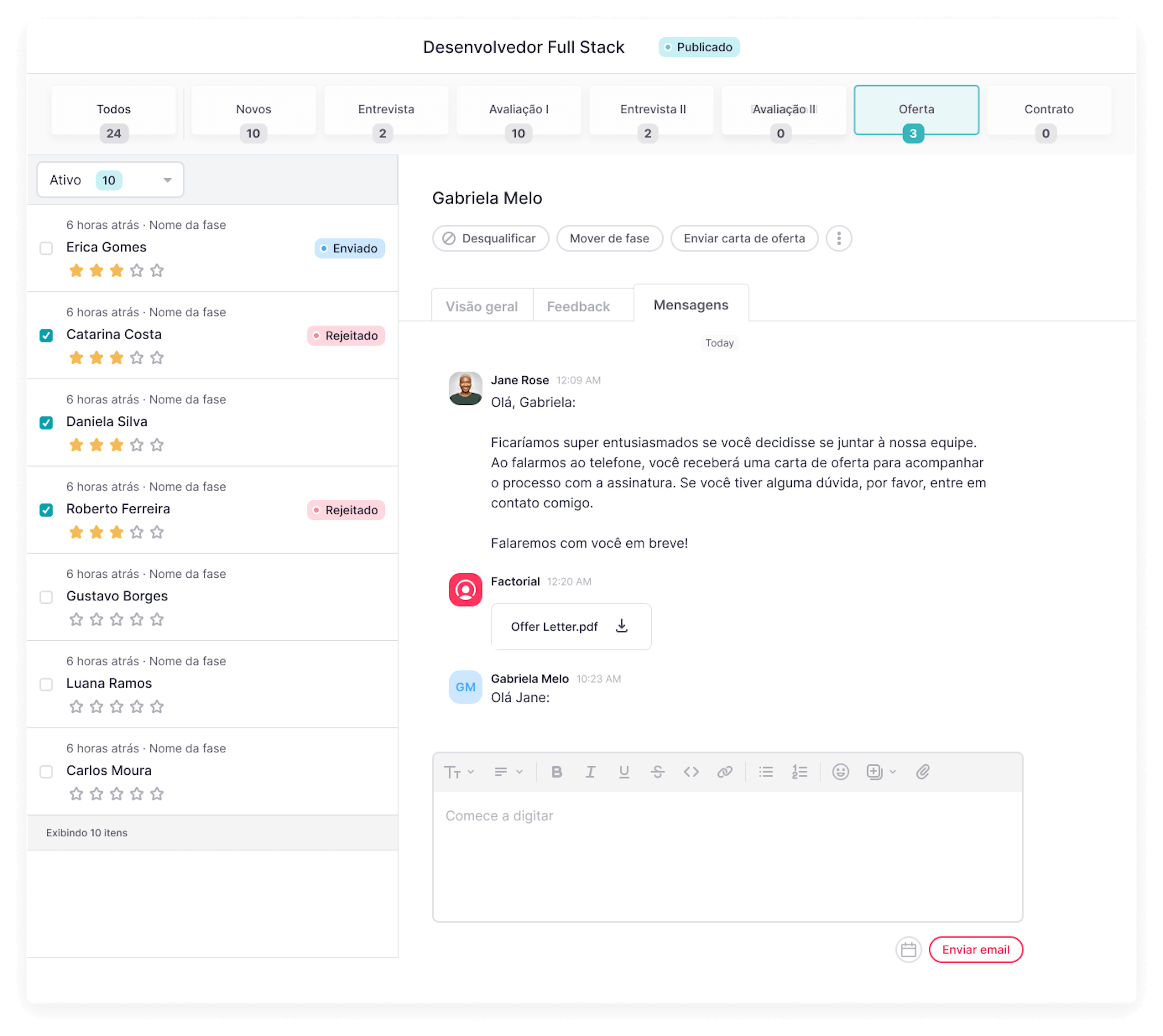1163x1036 pixels.
Task: Apply italic formatting in editor toolbar
Action: click(590, 772)
